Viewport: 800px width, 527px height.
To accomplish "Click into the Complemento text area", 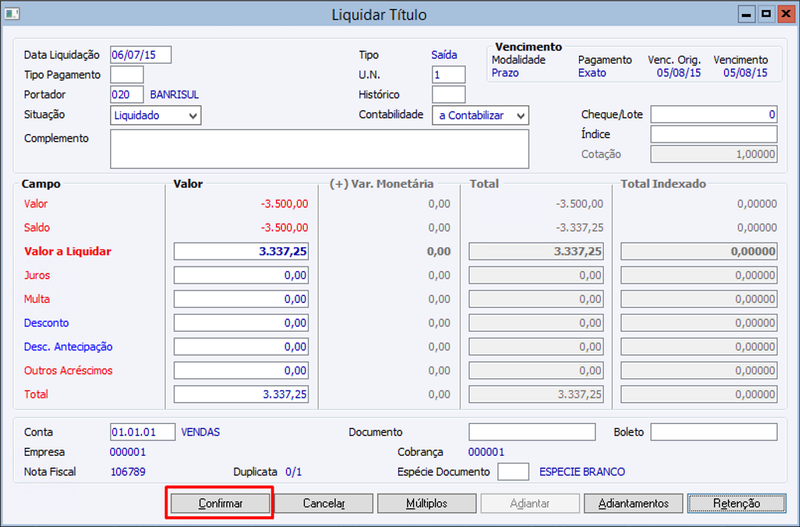I will 319,148.
